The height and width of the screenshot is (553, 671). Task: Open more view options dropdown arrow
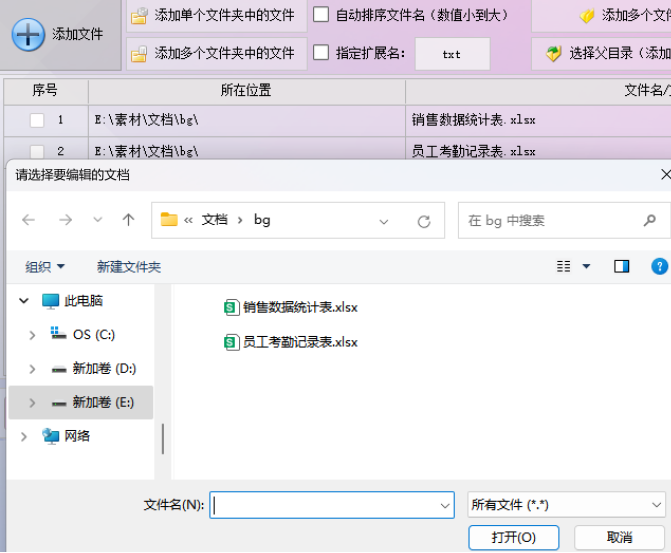click(587, 267)
